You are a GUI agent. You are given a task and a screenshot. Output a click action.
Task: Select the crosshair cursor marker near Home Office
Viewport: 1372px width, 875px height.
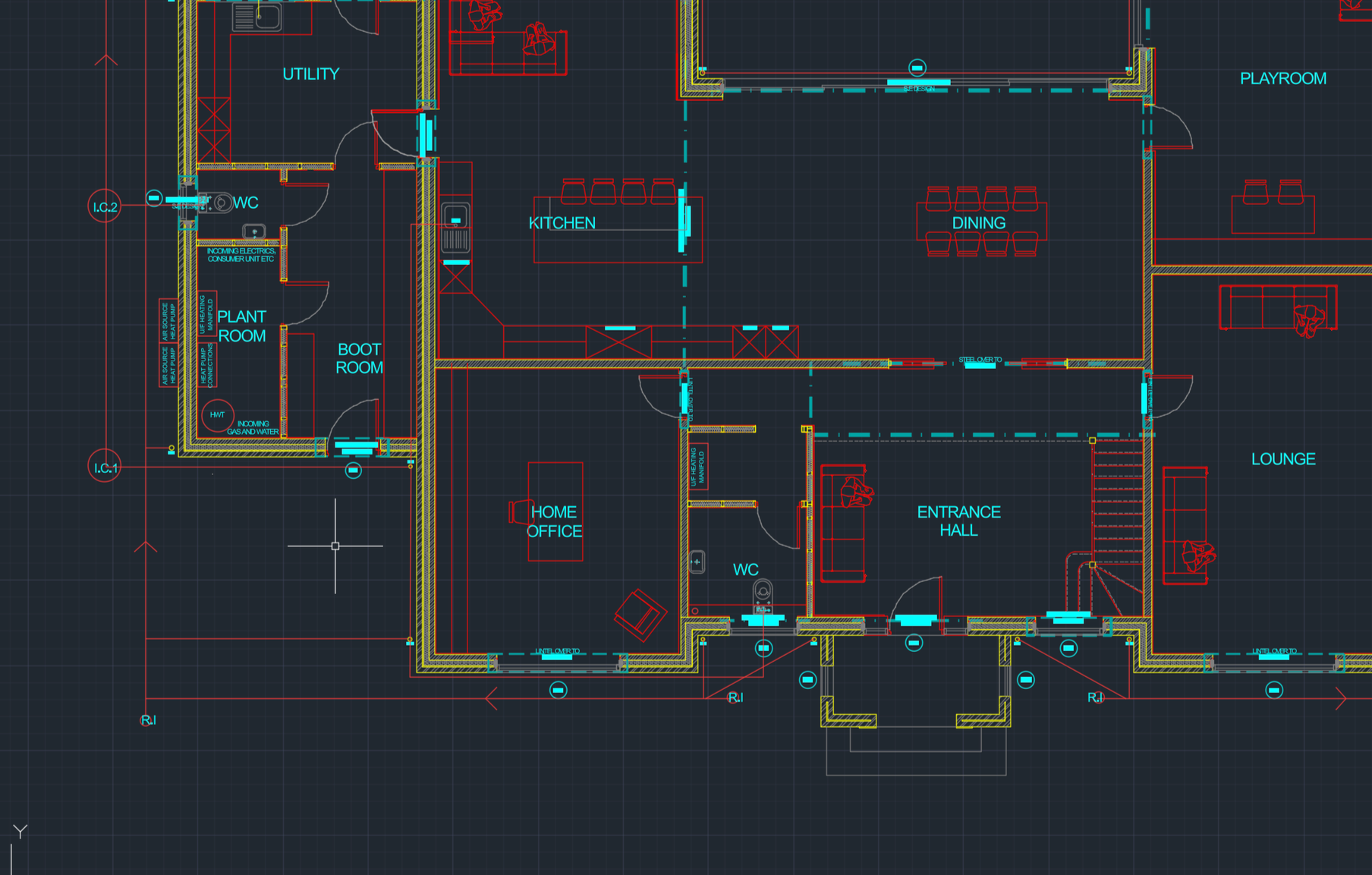click(x=336, y=546)
